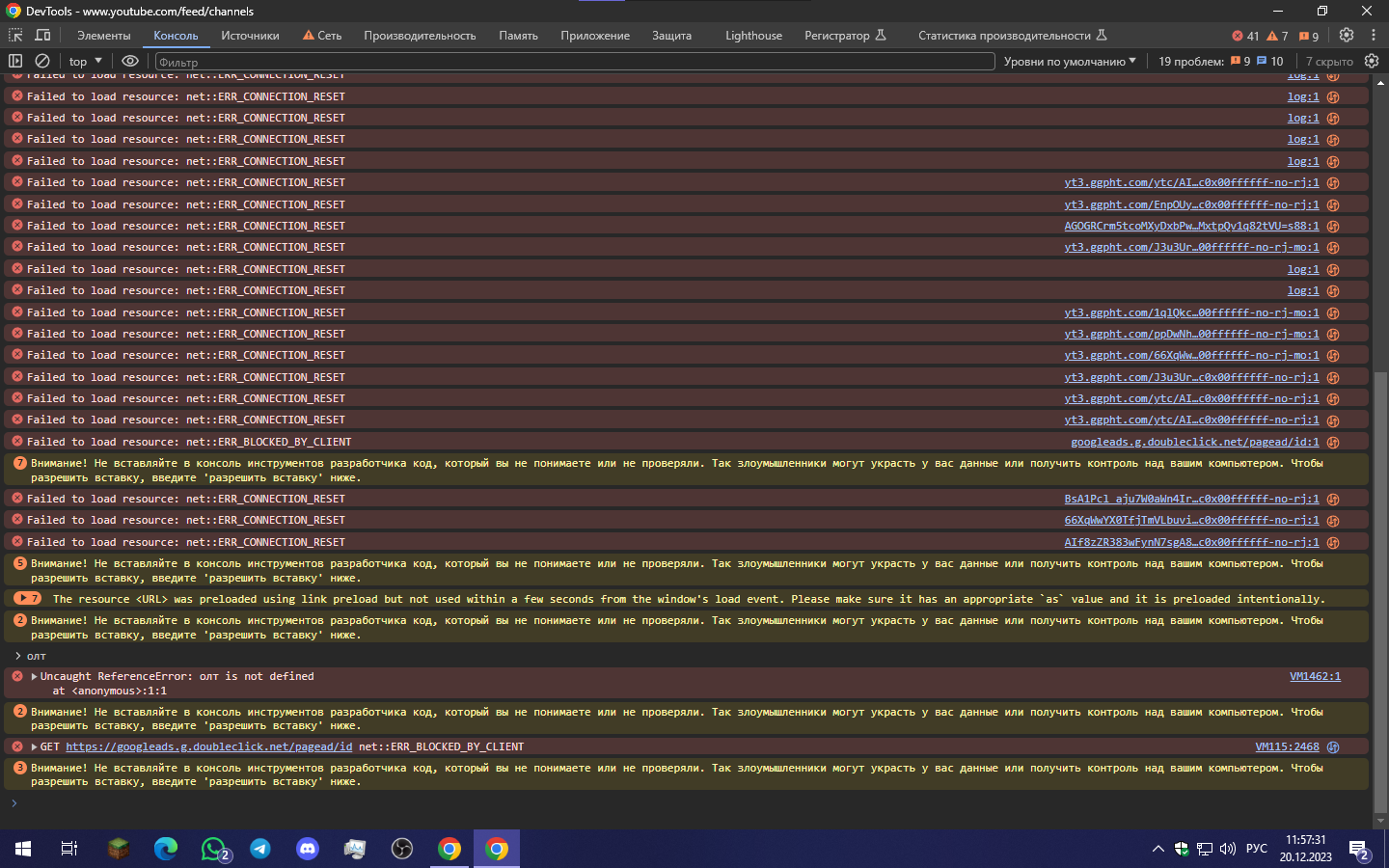Focus the Фильтр console filter field
The height and width of the screenshot is (868, 1389).
pos(575,62)
